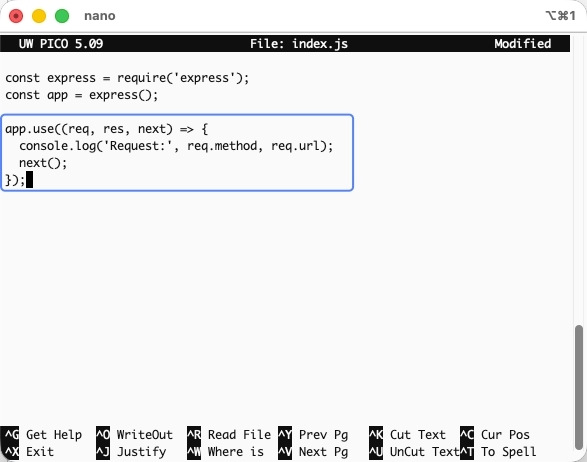Click the ^O WriteOut shortcut
This screenshot has height=462, width=587.
(134, 435)
